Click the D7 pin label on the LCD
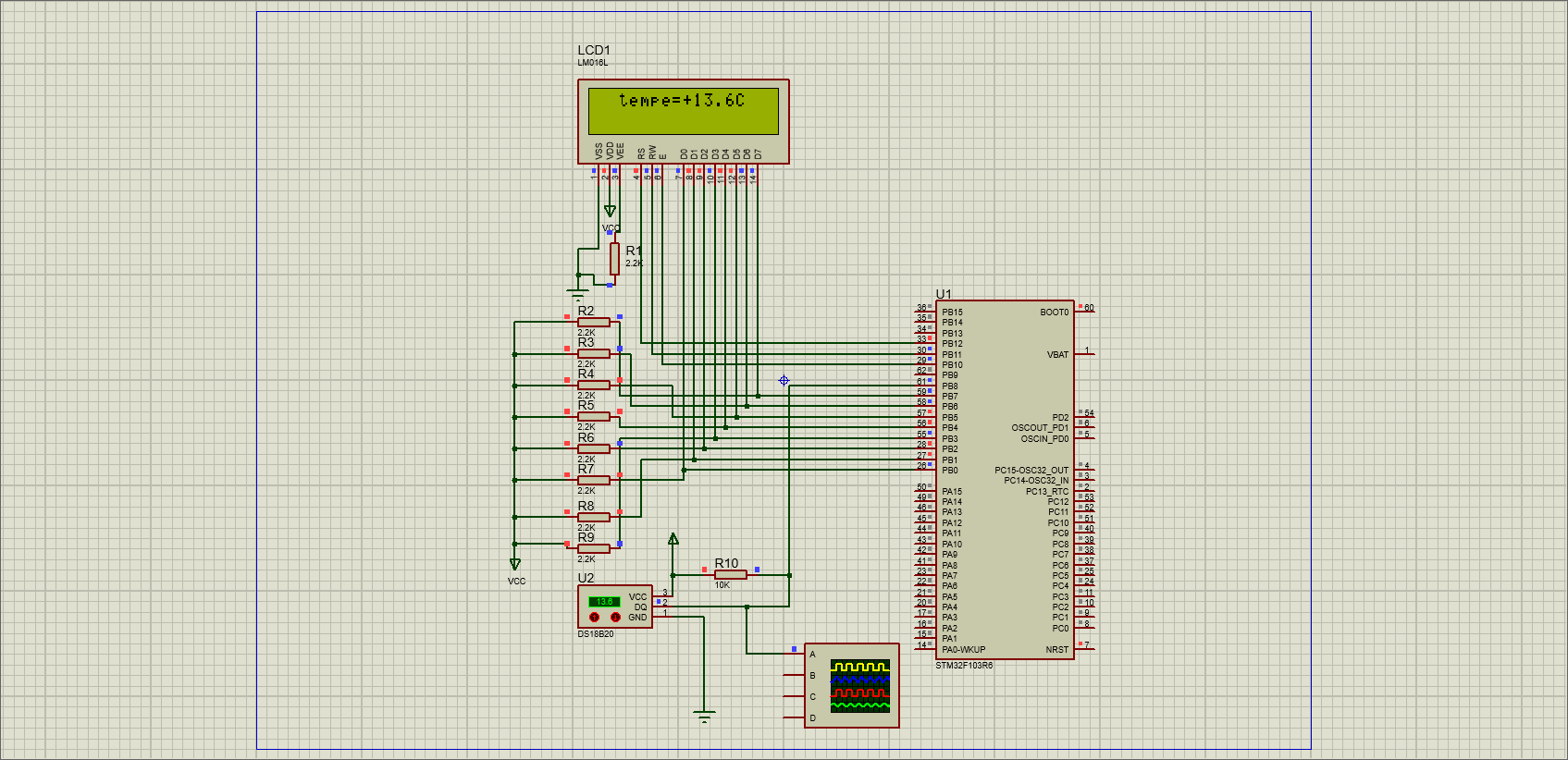This screenshot has width=1568, height=760. coord(759,153)
